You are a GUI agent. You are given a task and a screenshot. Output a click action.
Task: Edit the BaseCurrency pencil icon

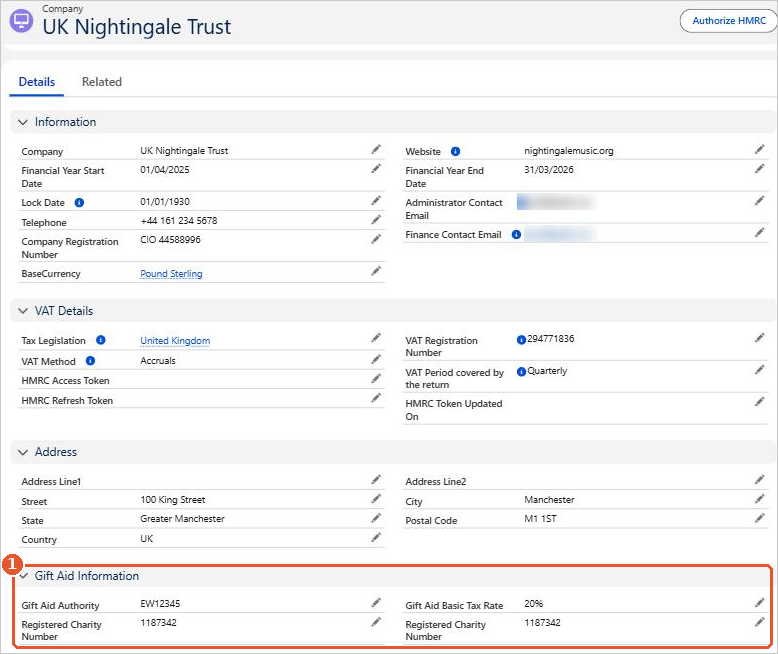tap(376, 271)
